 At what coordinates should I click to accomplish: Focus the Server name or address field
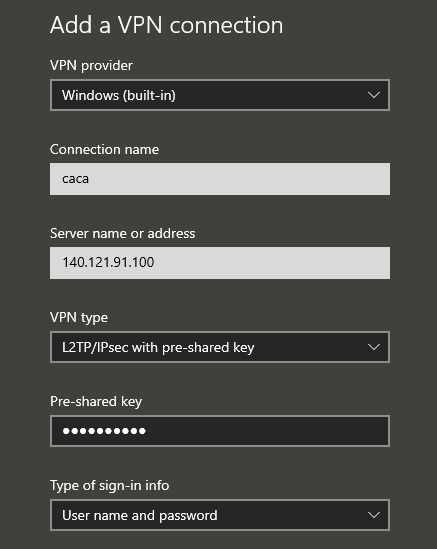pos(220,263)
